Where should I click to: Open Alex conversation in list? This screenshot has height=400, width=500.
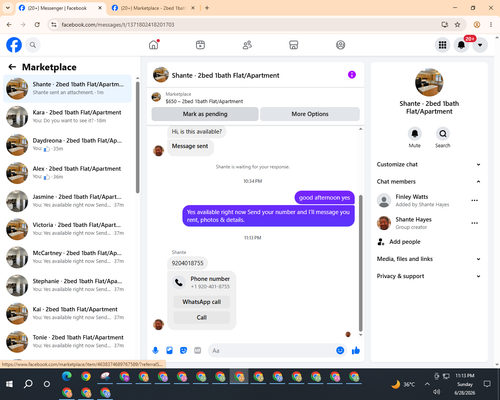[67, 173]
